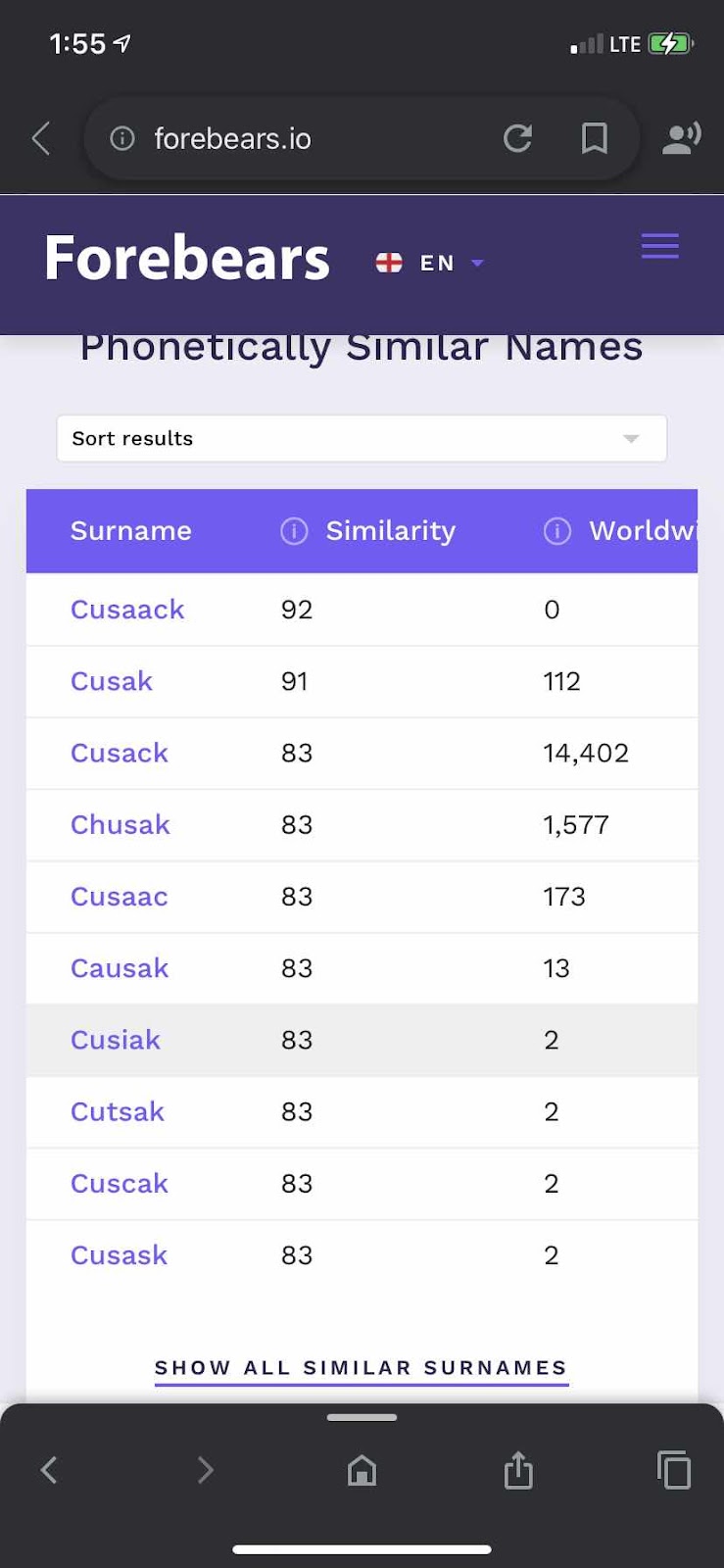This screenshot has height=1568, width=724.
Task: Open the Sort results dropdown
Action: click(362, 438)
